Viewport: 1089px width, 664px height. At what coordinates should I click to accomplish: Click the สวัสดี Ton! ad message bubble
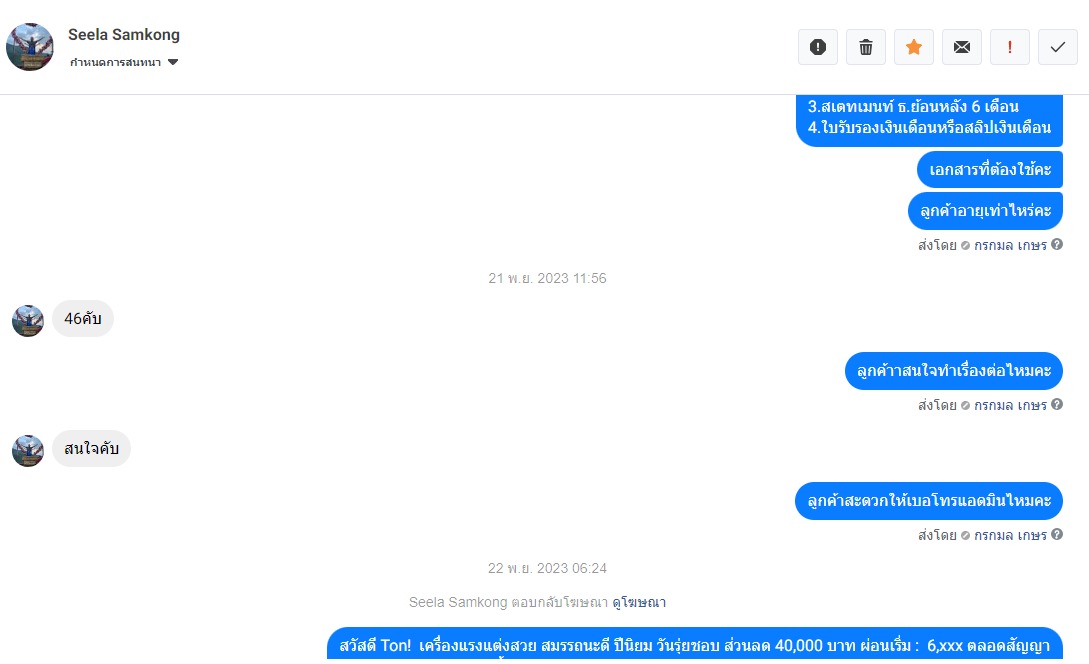pos(695,645)
